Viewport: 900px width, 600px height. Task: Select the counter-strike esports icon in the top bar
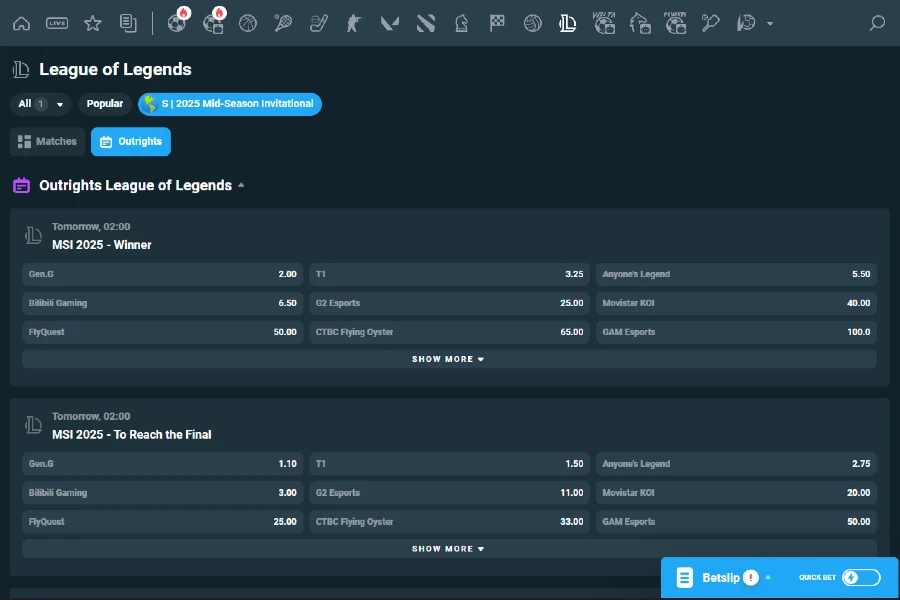[x=354, y=22]
